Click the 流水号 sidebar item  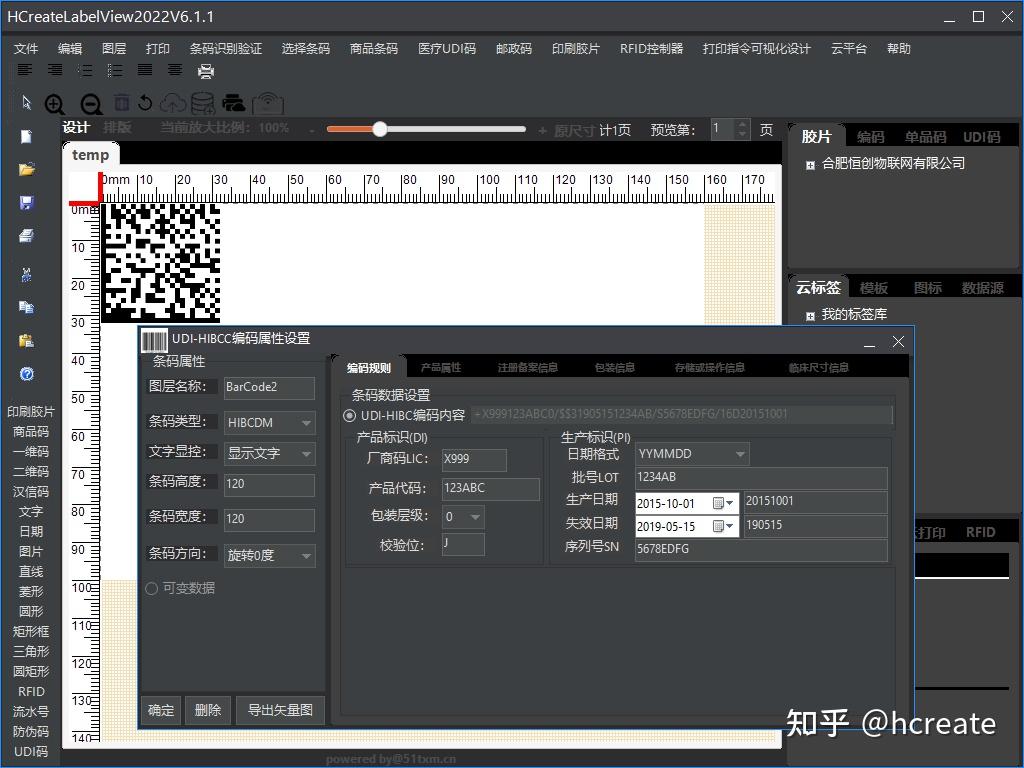[31, 712]
